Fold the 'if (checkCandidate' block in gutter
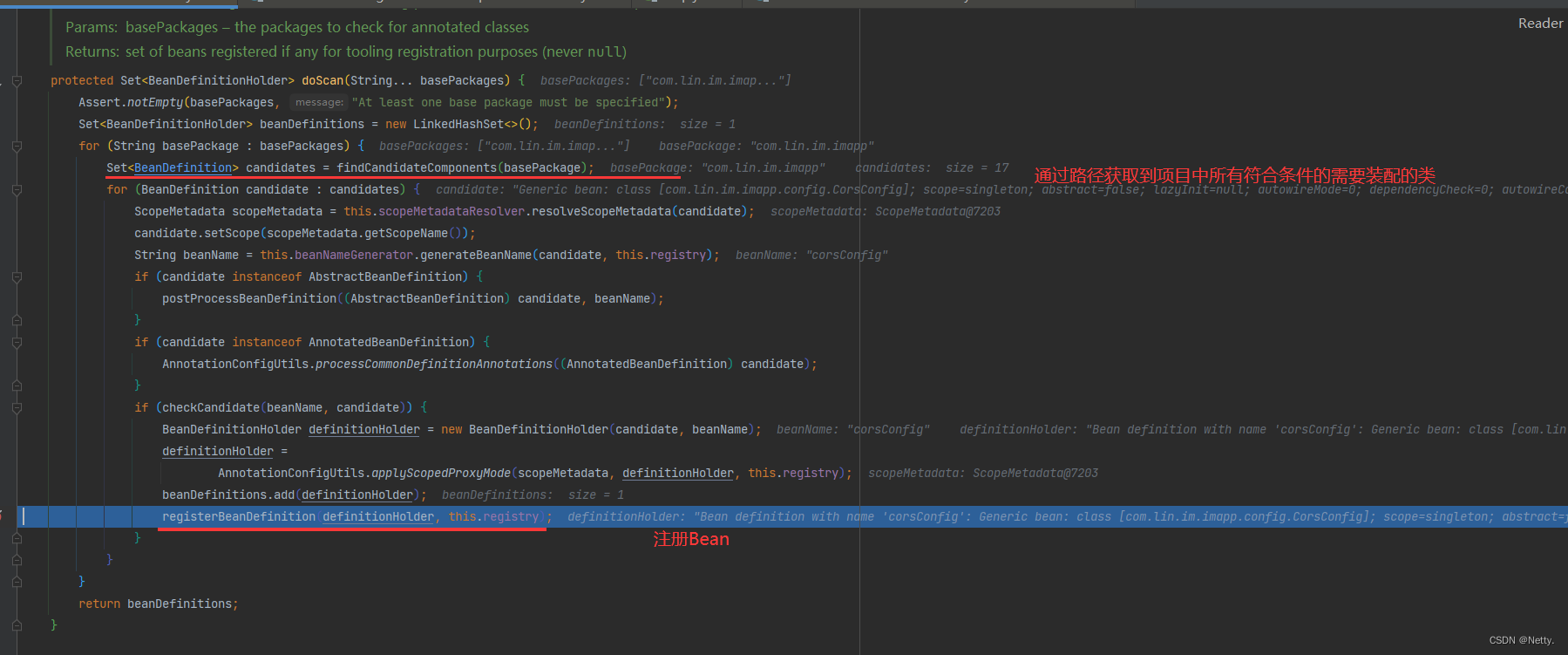 pyautogui.click(x=17, y=408)
